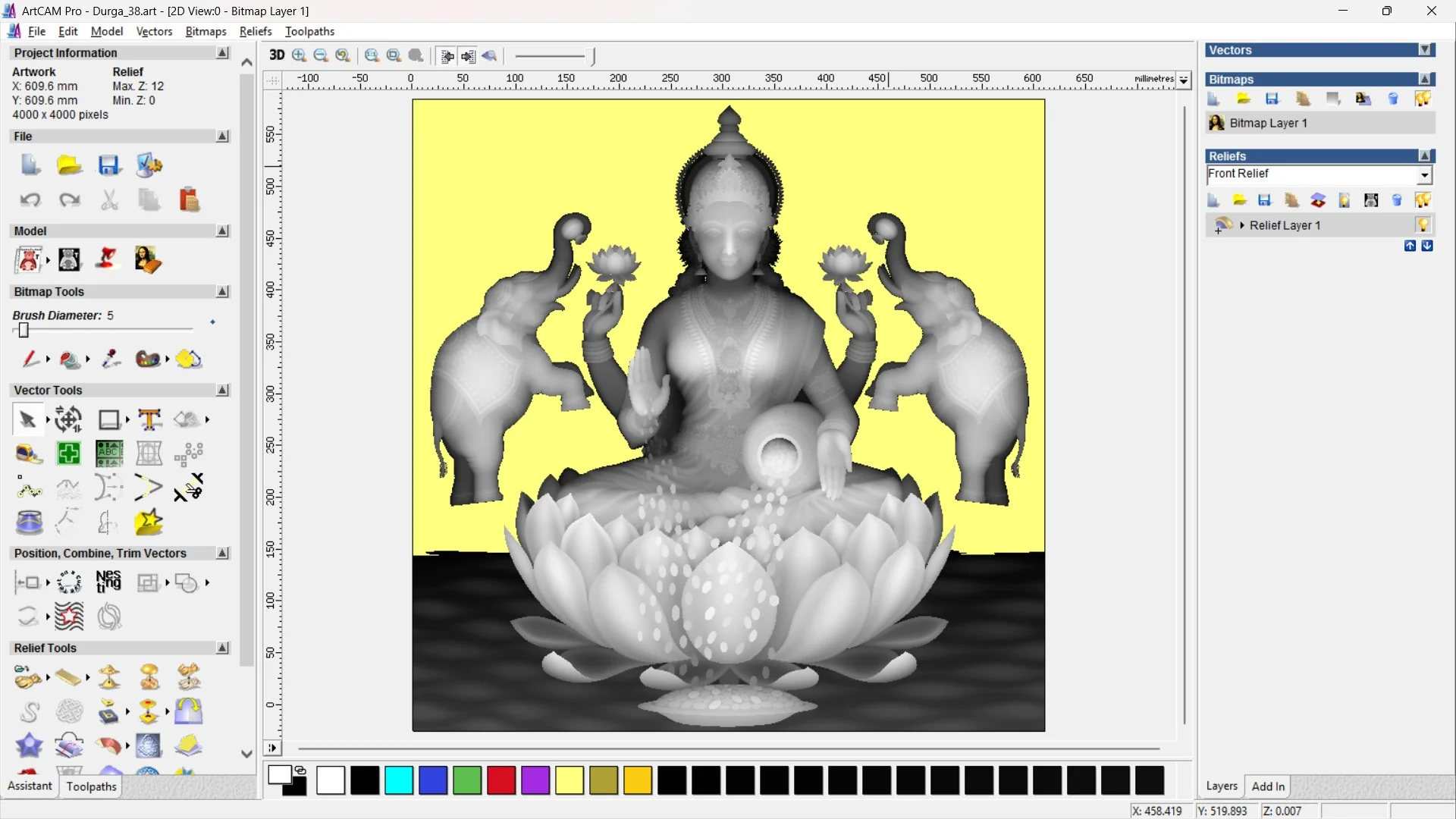Screen dimensions: 1456x819
Task: Click the Save icon in File panel
Action: pyautogui.click(x=109, y=165)
